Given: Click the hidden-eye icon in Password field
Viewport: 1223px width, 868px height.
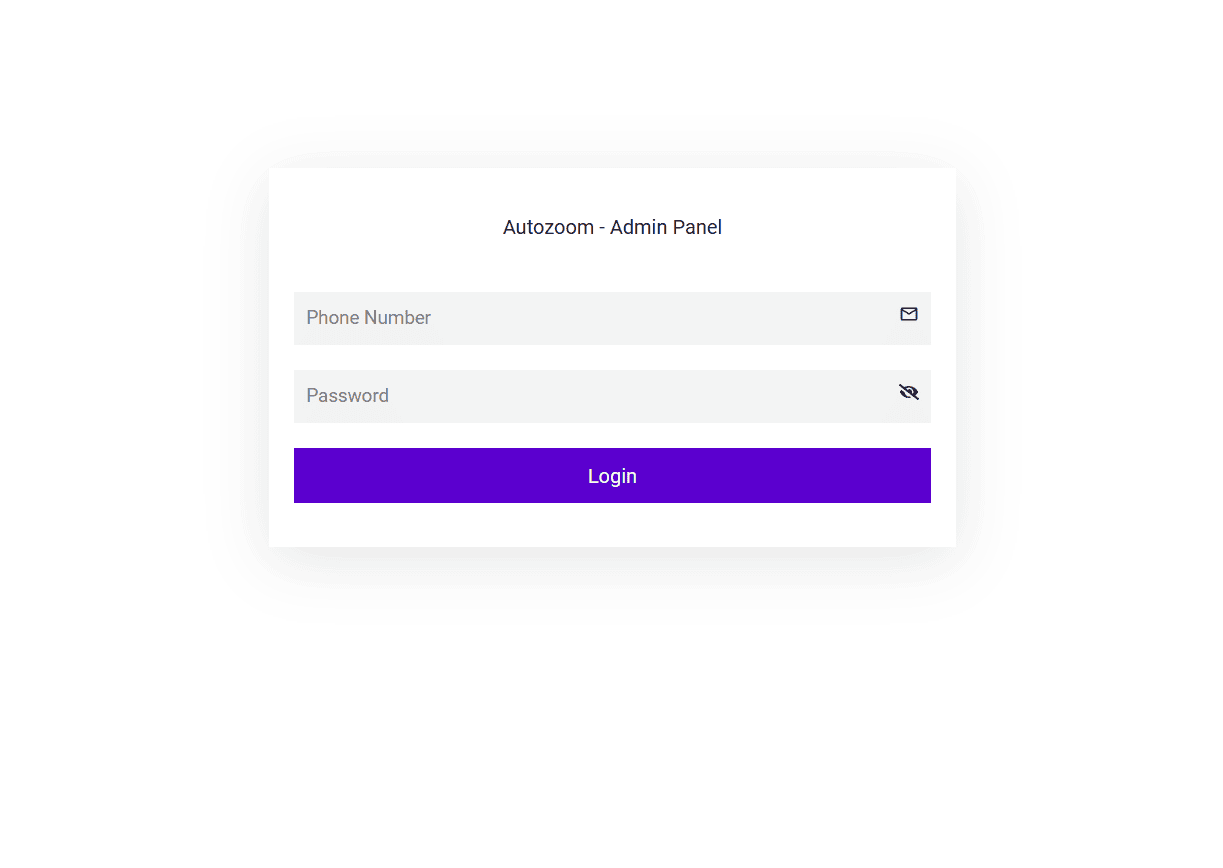Looking at the screenshot, I should [x=908, y=392].
